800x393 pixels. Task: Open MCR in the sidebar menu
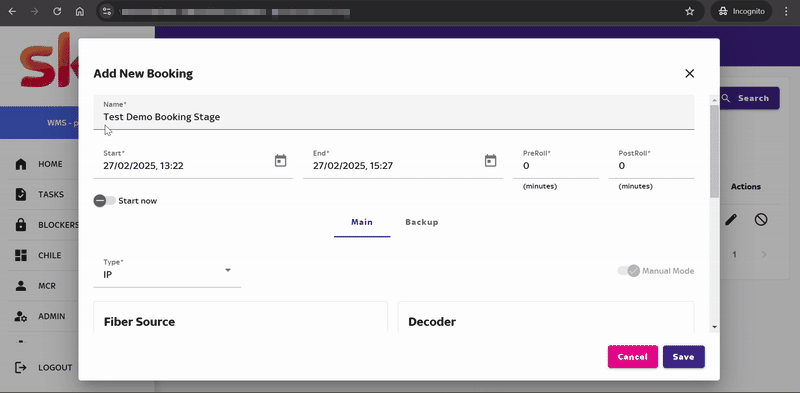[47, 286]
